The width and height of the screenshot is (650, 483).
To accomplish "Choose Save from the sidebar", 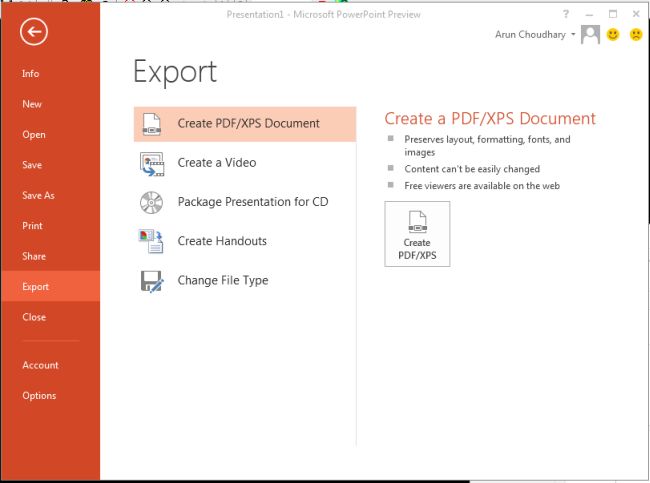I will (x=50, y=165).
